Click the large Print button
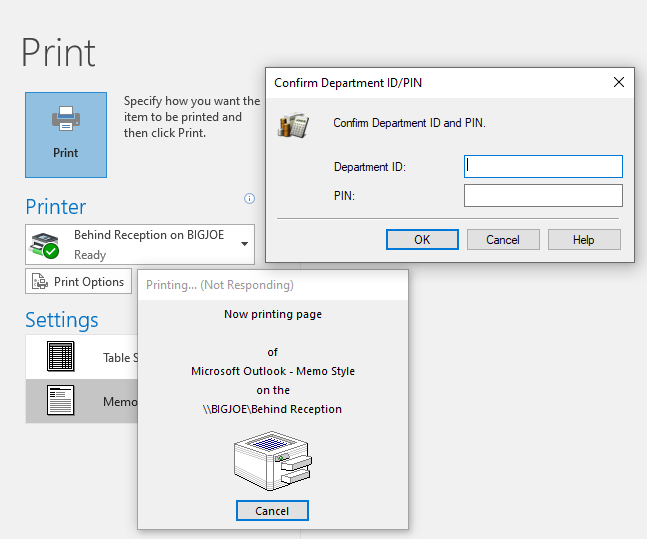 coord(66,135)
